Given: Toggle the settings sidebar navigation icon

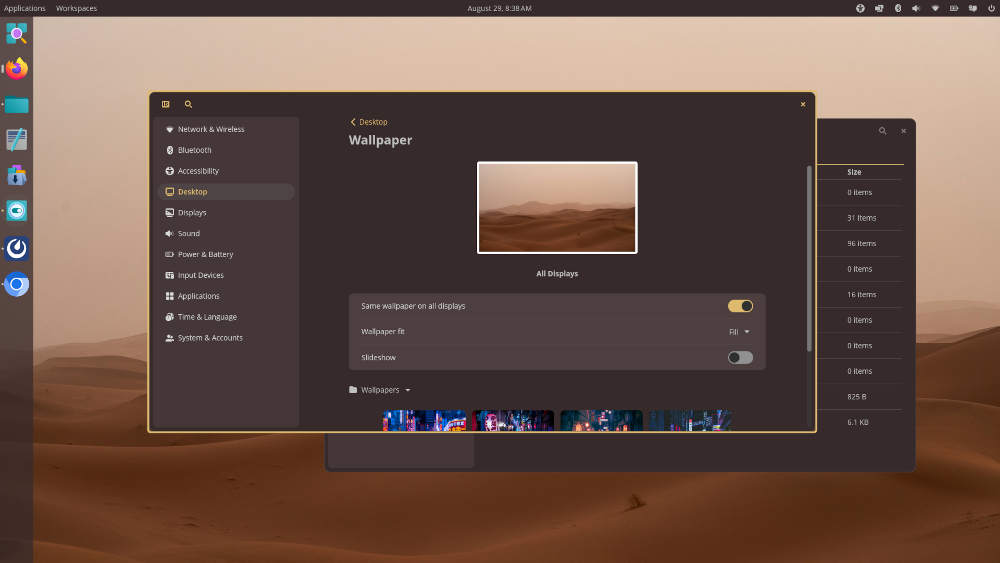Looking at the screenshot, I should 165,104.
